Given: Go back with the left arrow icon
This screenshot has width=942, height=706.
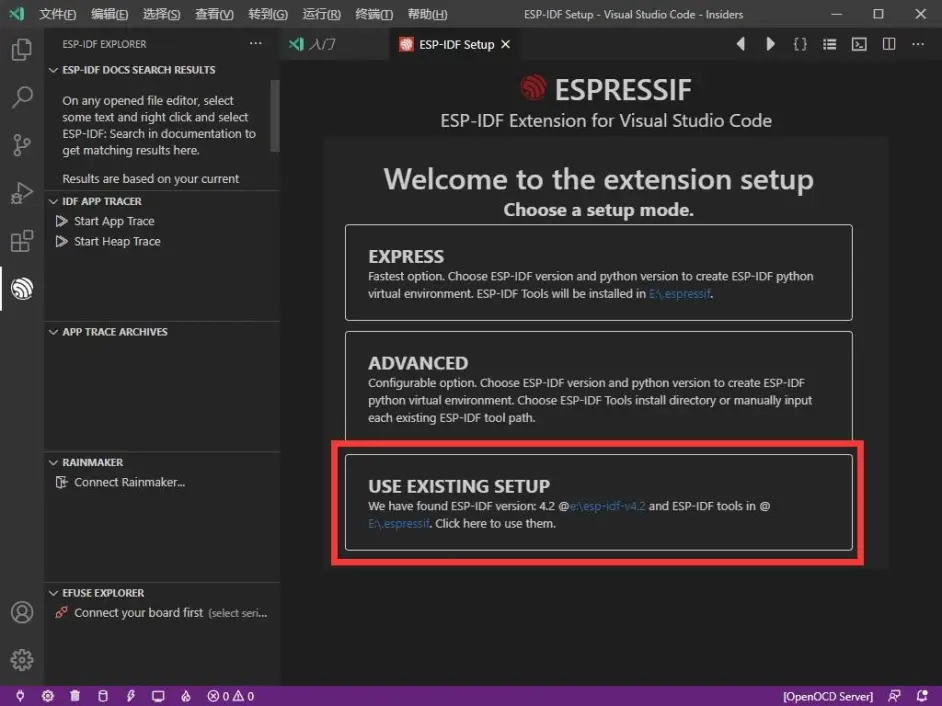Looking at the screenshot, I should point(741,44).
